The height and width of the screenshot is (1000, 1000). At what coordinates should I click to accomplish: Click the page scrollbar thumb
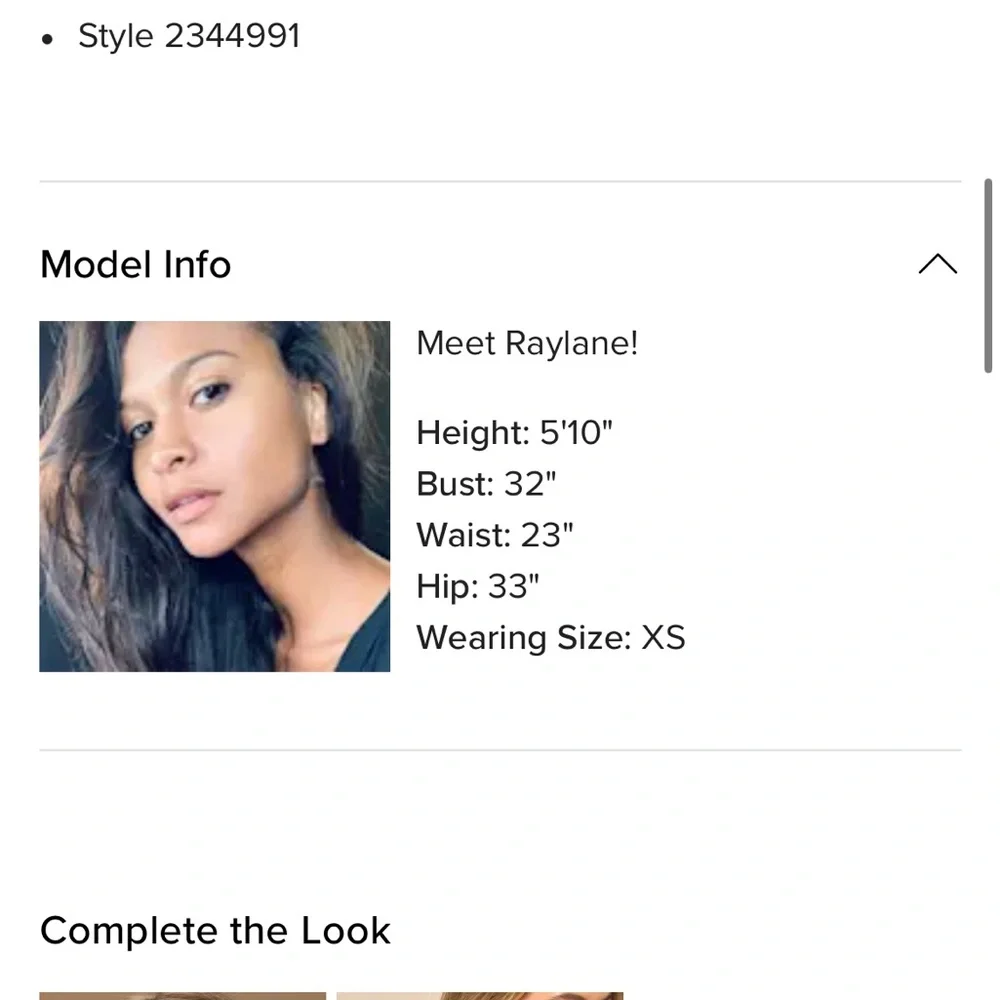[988, 275]
